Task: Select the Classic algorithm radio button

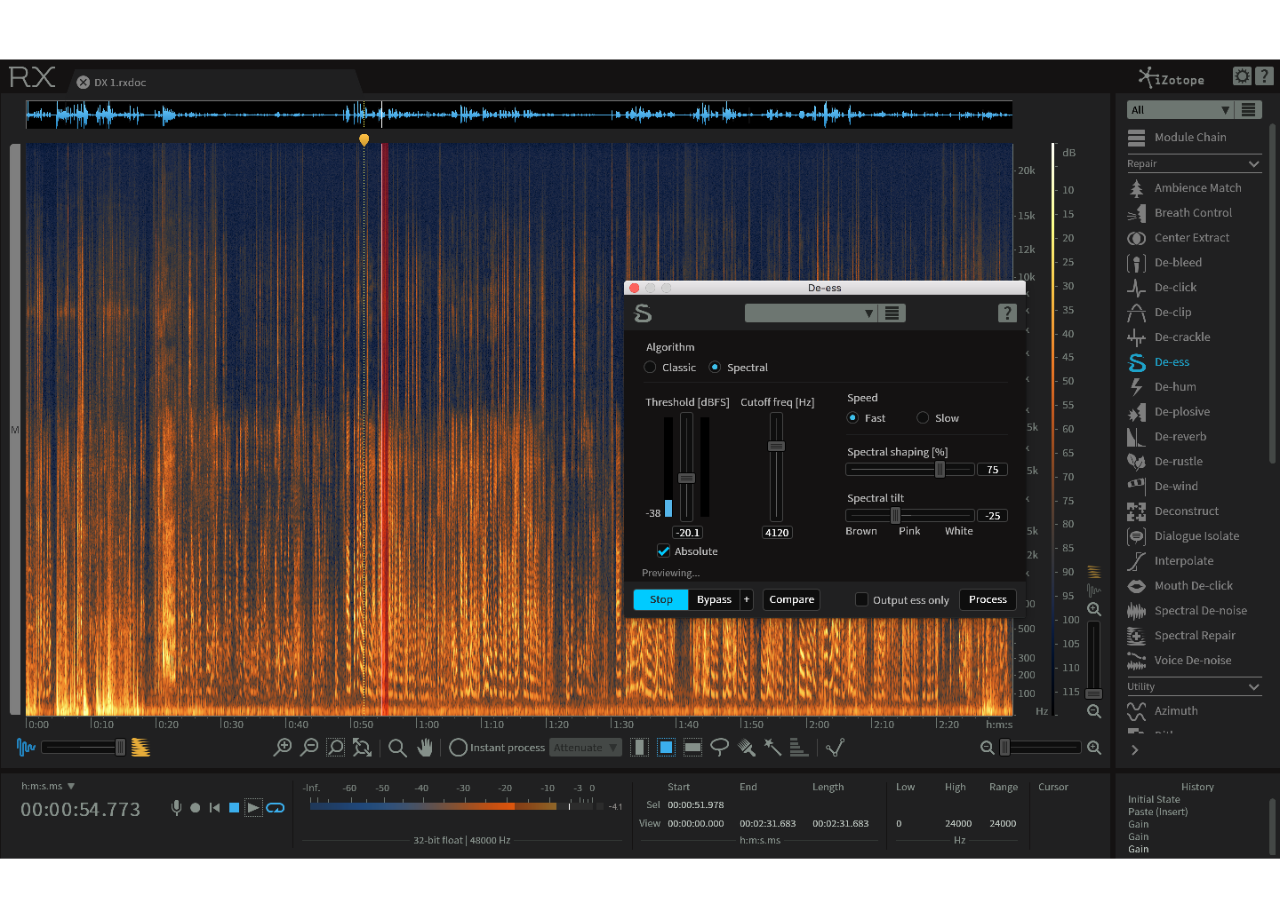Action: coord(651,368)
